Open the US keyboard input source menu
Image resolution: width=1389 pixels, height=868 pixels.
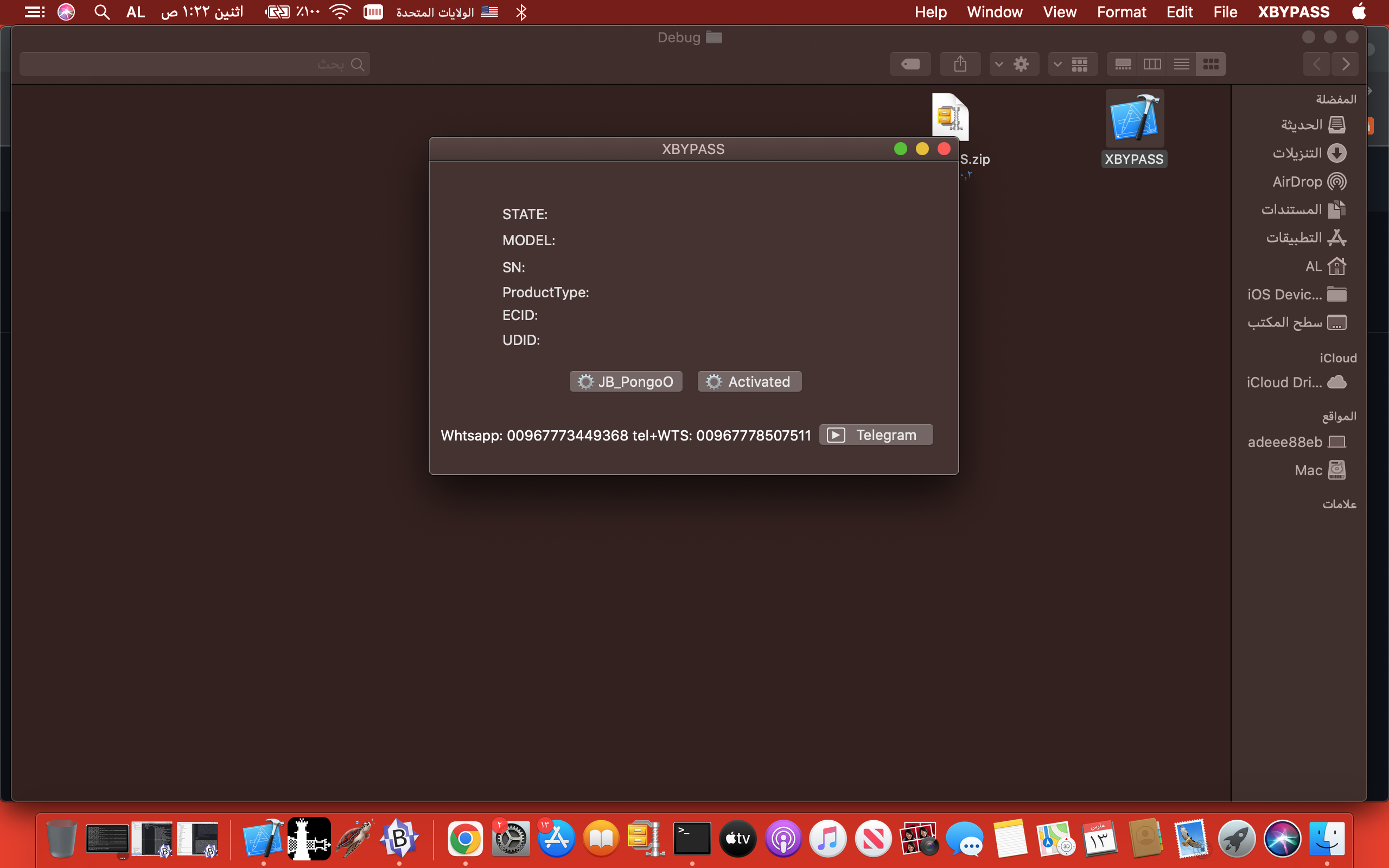(489, 11)
